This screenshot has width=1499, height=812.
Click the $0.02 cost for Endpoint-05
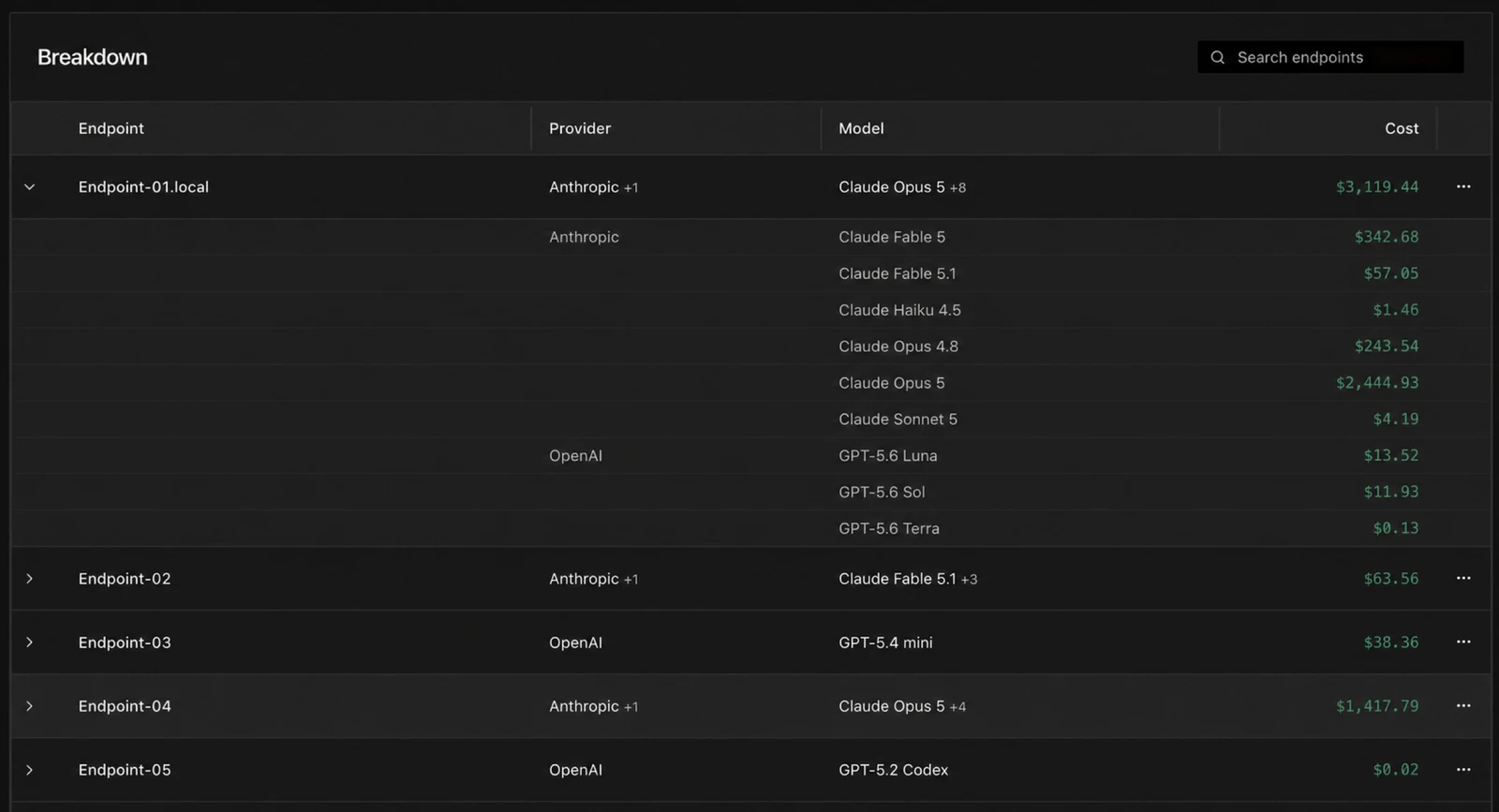pyautogui.click(x=1396, y=770)
